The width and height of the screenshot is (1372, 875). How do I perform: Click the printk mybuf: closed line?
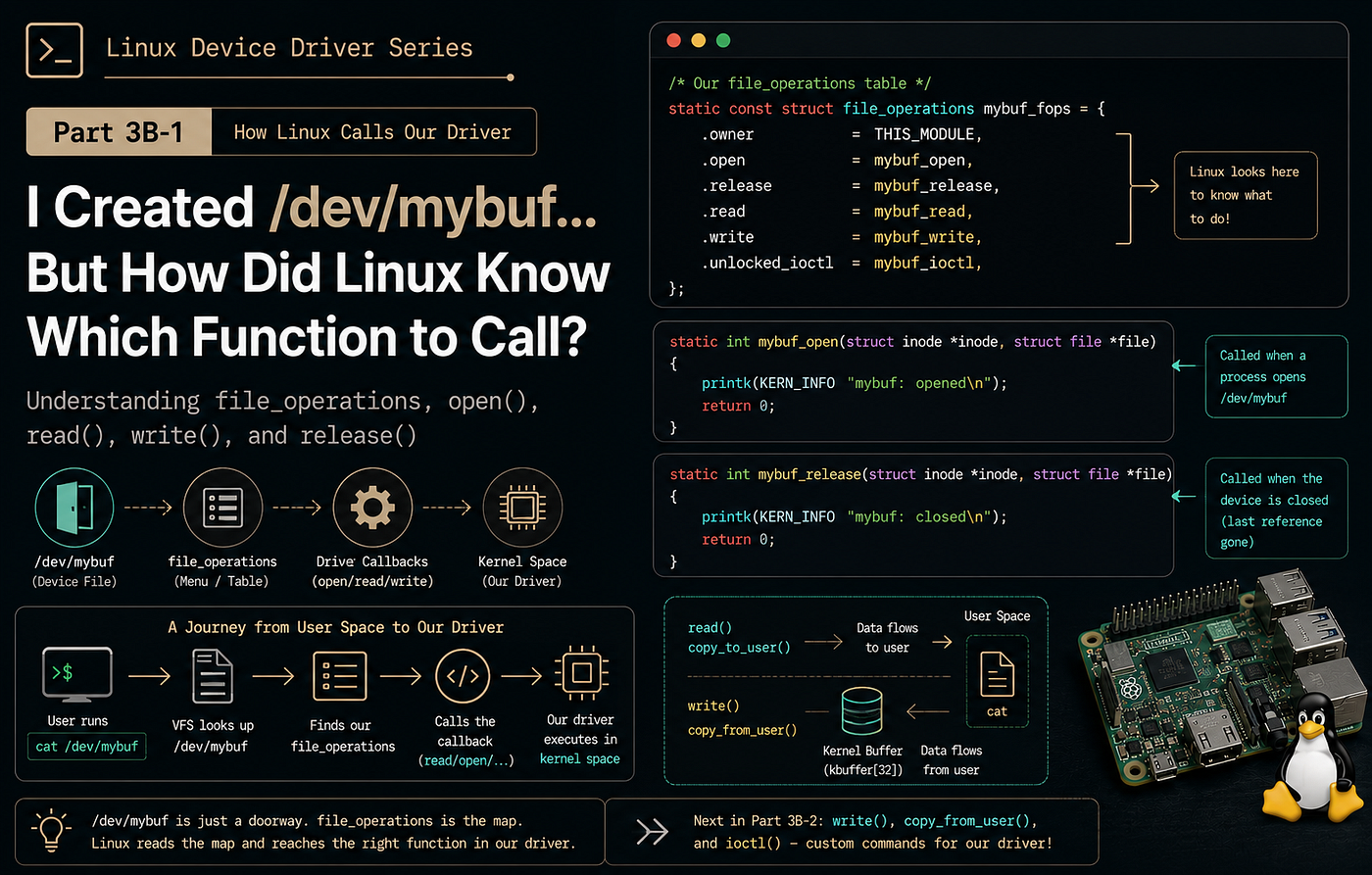click(855, 516)
